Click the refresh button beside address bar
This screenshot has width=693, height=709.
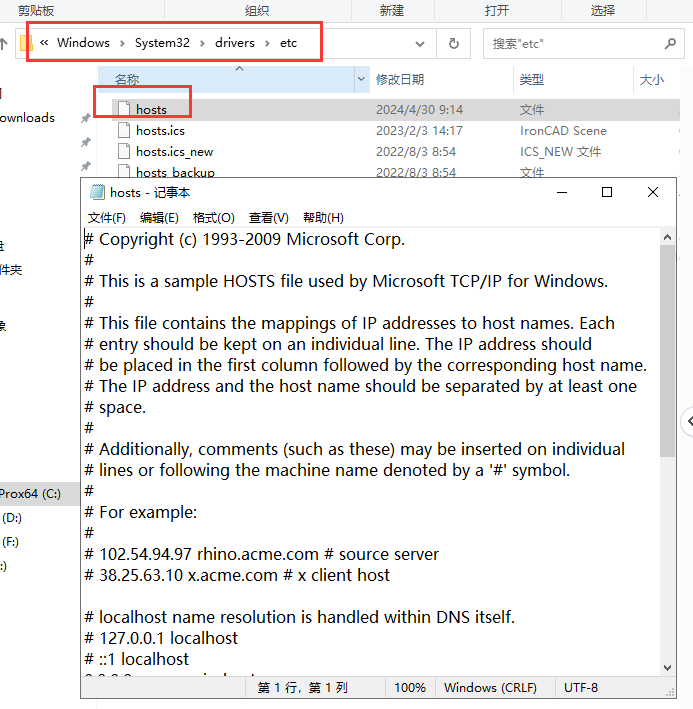(x=453, y=44)
